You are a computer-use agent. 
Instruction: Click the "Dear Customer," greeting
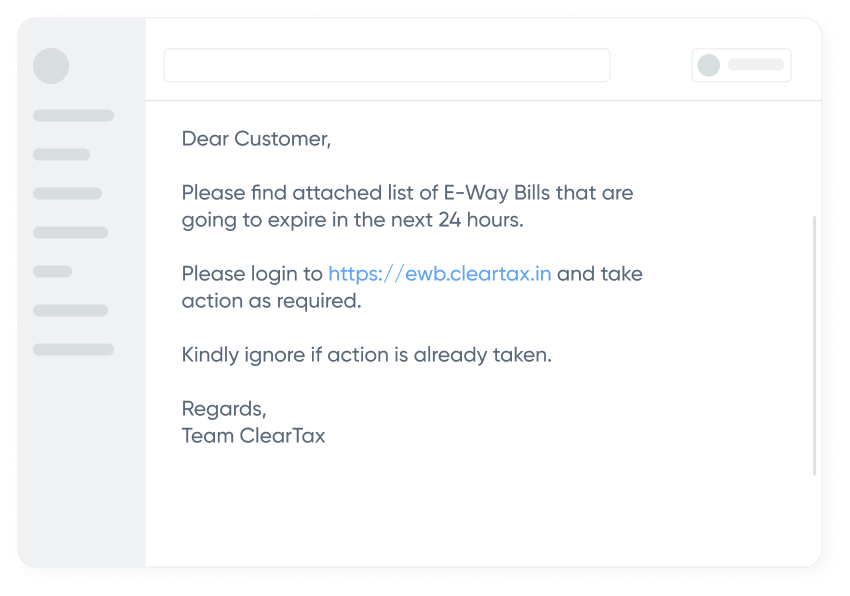coord(256,139)
